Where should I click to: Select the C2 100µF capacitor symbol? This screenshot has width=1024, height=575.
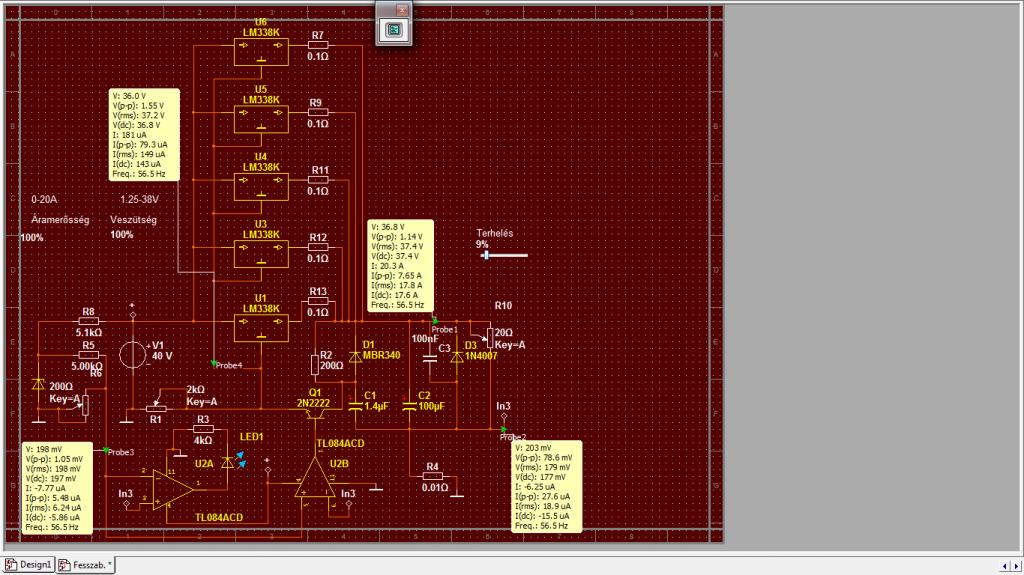pyautogui.click(x=409, y=406)
